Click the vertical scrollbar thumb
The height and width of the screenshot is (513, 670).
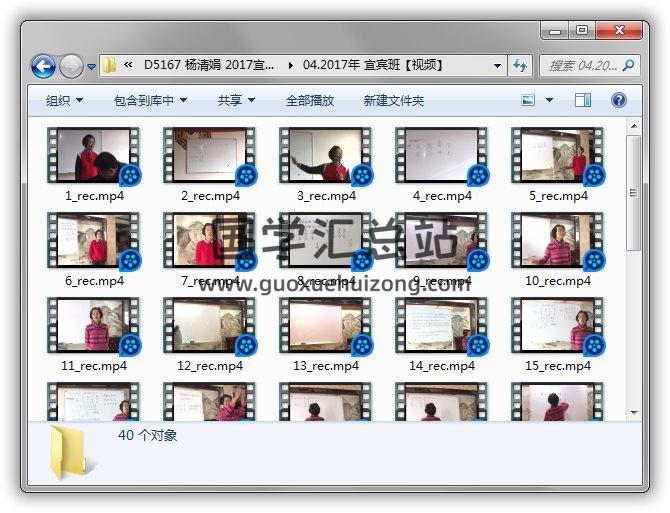(634, 193)
